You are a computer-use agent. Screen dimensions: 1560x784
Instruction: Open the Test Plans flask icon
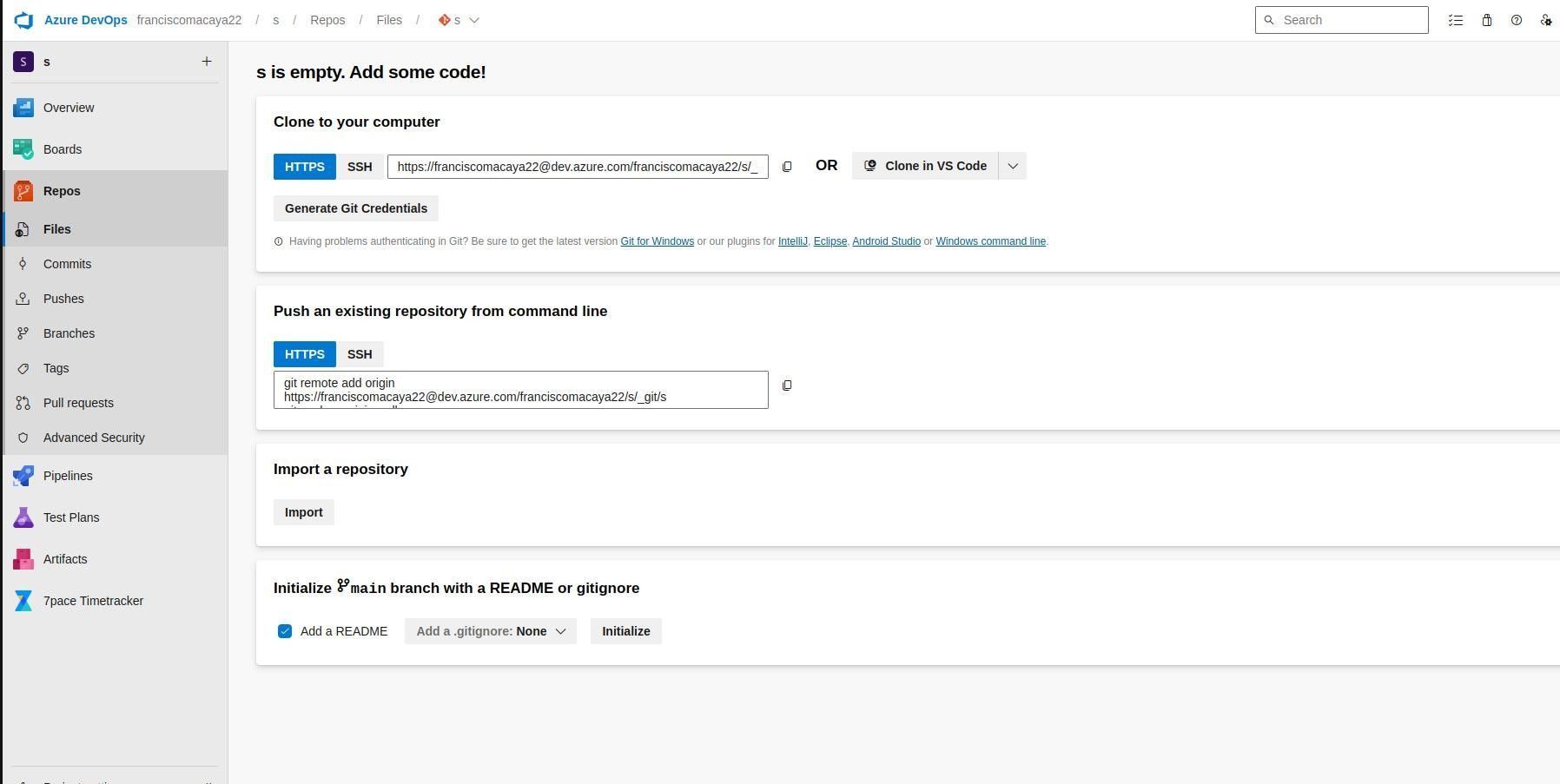tap(23, 517)
